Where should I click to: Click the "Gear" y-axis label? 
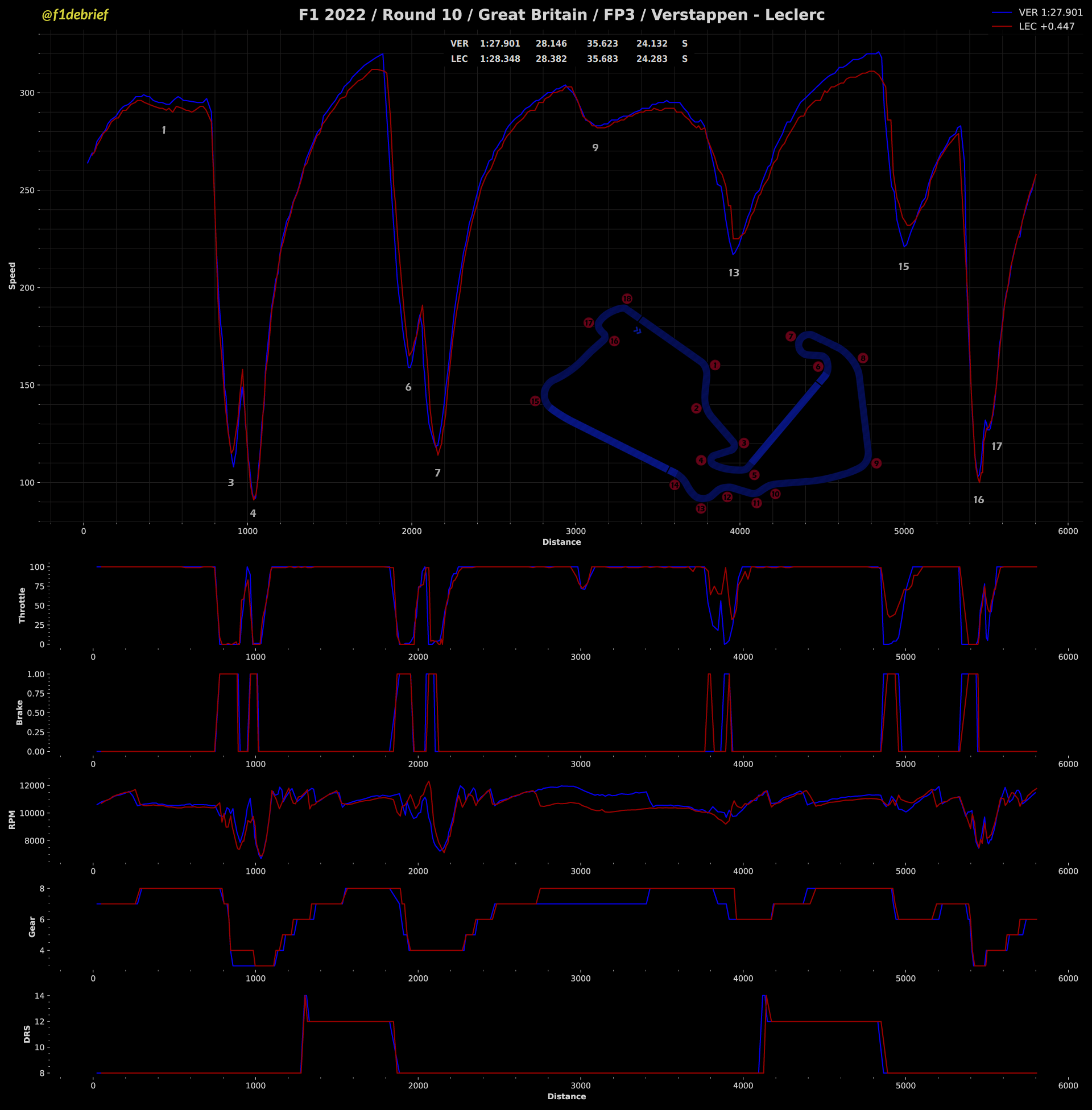[32, 926]
